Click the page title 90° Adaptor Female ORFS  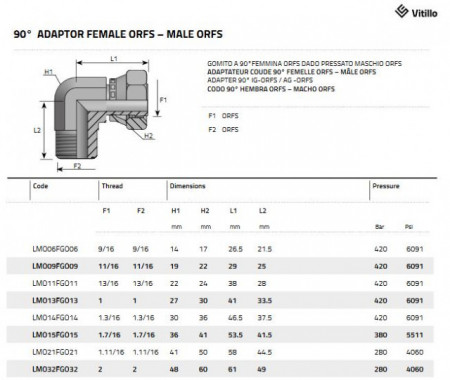pos(118,34)
